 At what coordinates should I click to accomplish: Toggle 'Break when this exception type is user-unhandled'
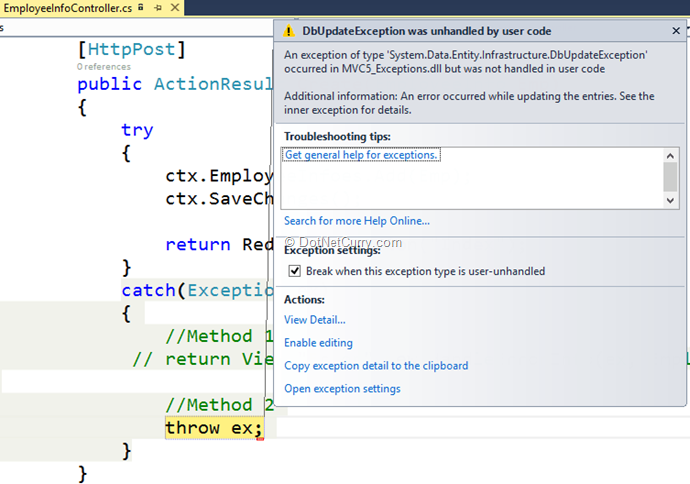point(294,271)
